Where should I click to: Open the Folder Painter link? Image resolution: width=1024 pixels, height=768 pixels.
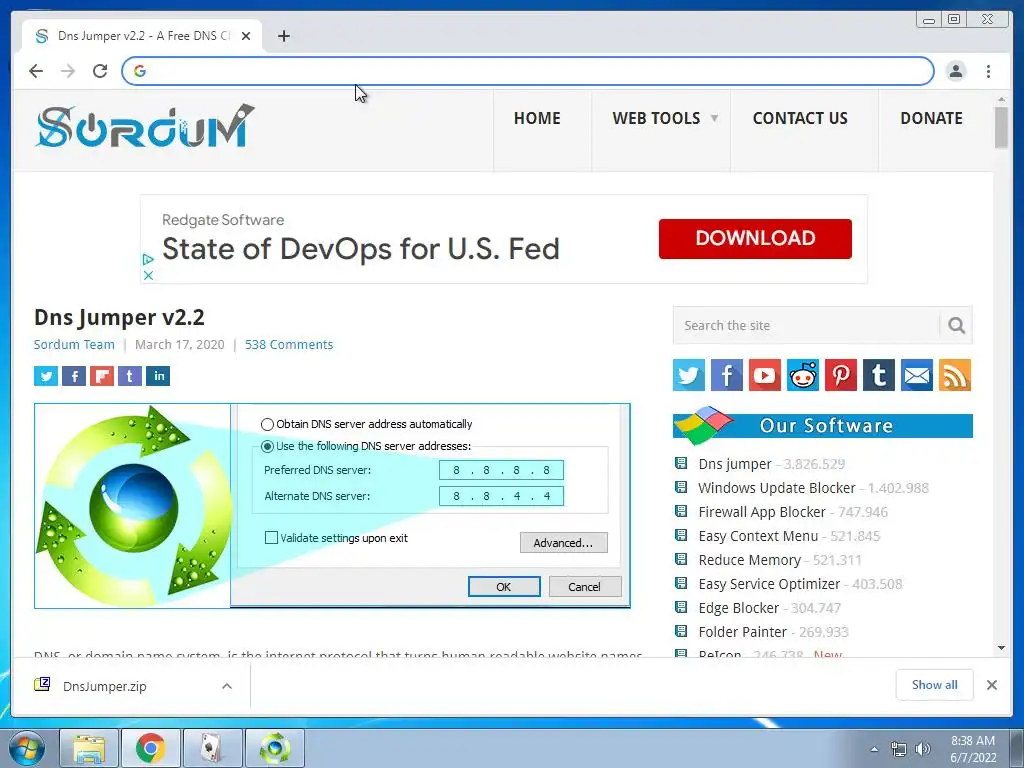[743, 632]
